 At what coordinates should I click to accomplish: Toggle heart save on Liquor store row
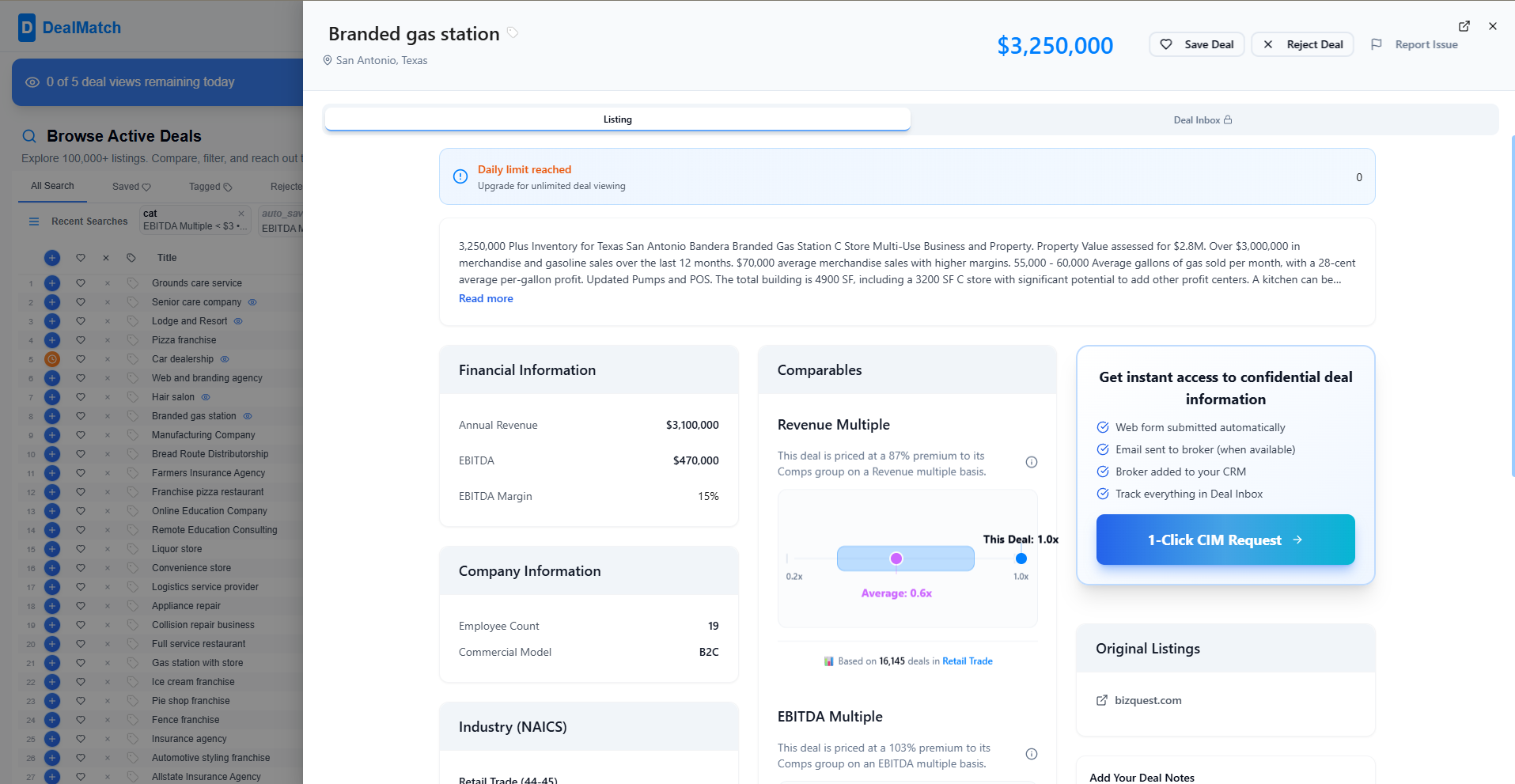81,549
